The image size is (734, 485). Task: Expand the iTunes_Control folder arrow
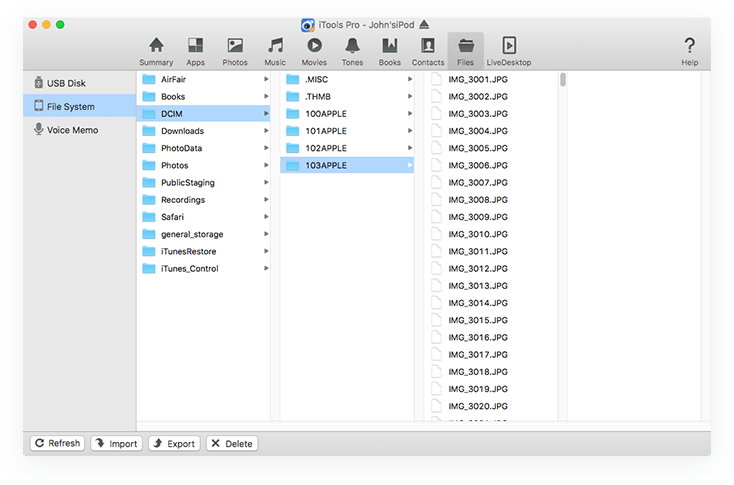[266, 269]
